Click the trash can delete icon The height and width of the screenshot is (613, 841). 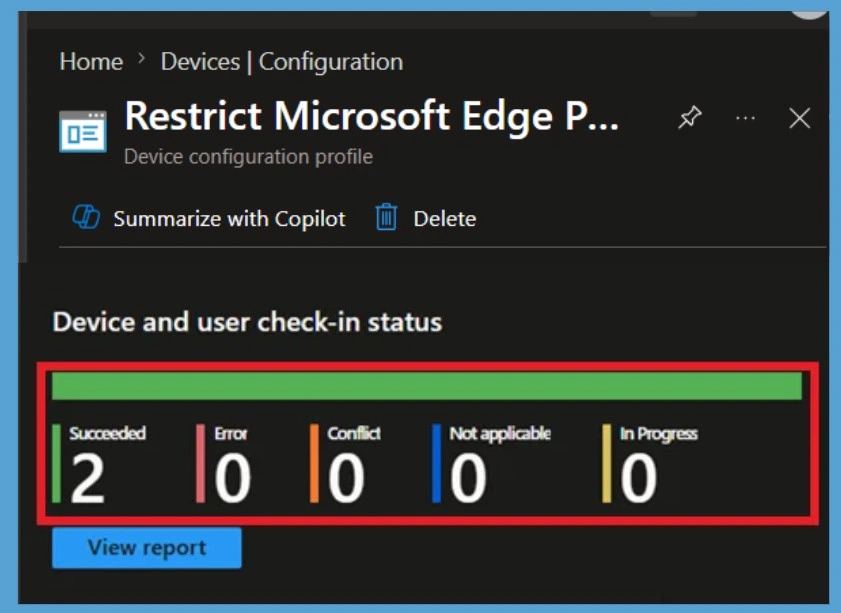tap(386, 217)
